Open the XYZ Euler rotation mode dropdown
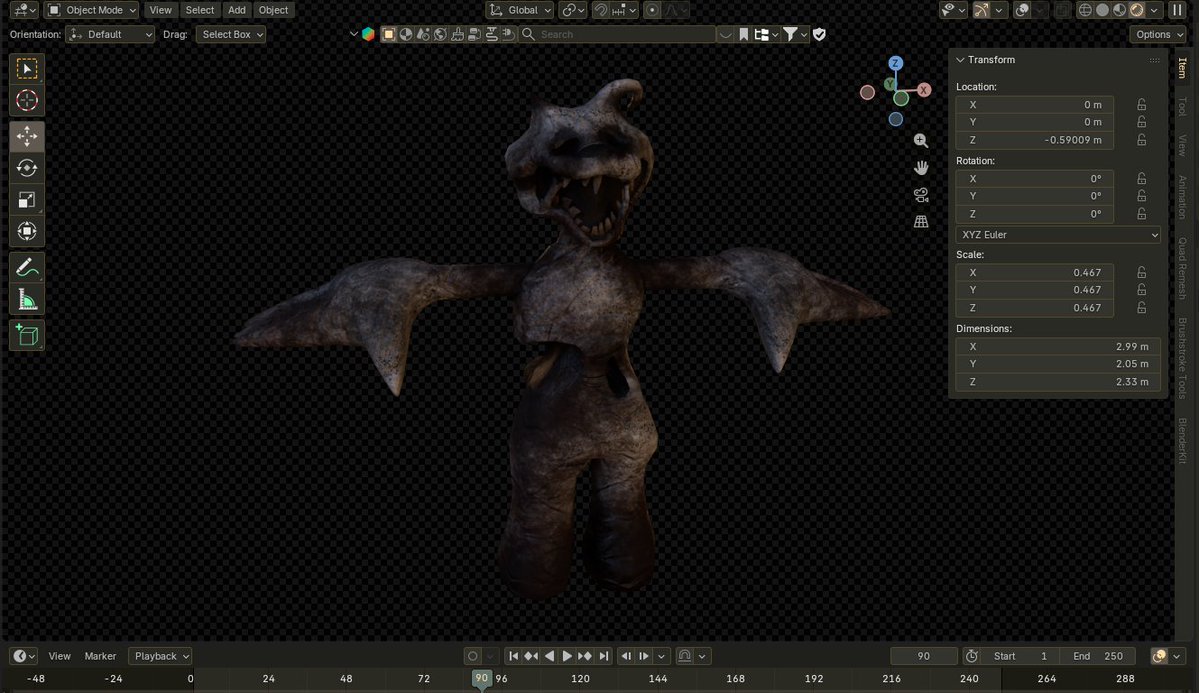This screenshot has height=693, width=1199. click(1058, 235)
